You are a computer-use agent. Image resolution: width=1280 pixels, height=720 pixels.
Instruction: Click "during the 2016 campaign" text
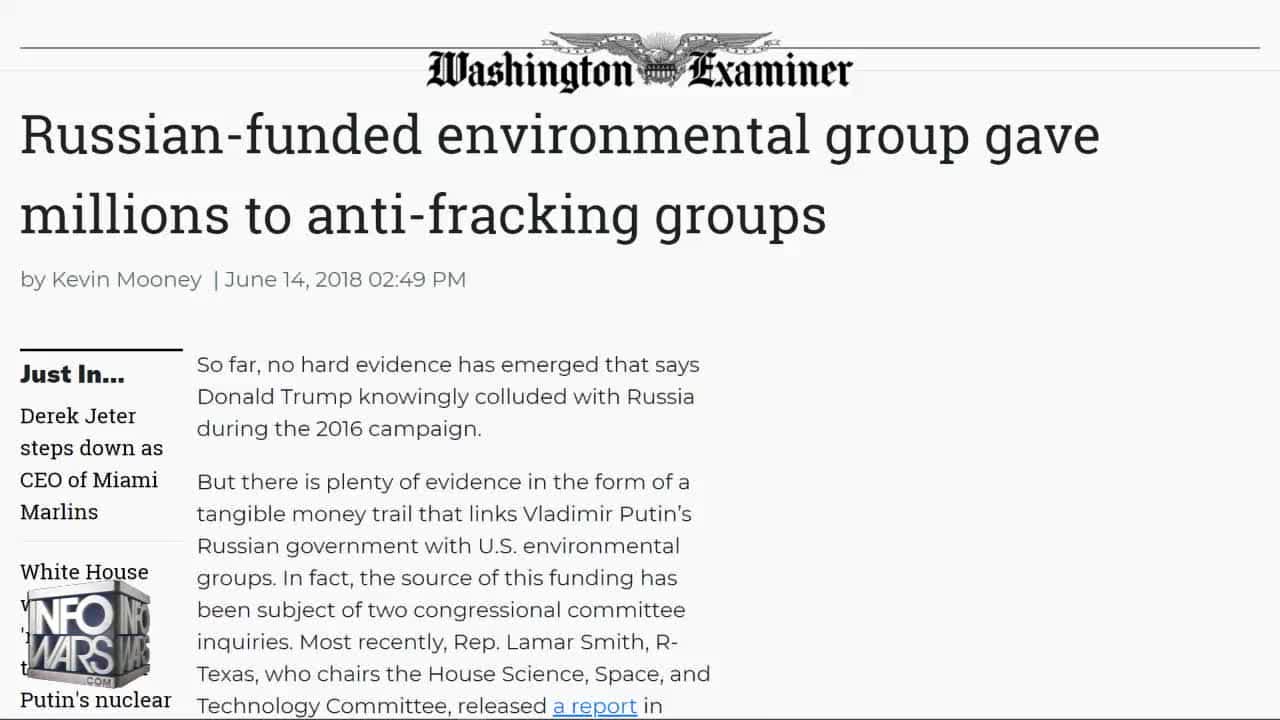(x=339, y=428)
